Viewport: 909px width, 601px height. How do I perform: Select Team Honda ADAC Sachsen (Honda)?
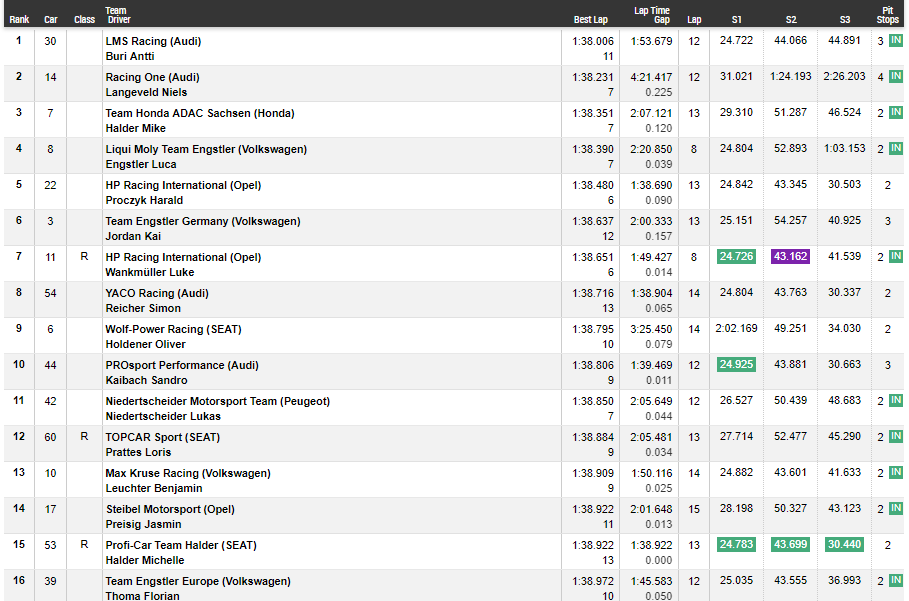(200, 113)
